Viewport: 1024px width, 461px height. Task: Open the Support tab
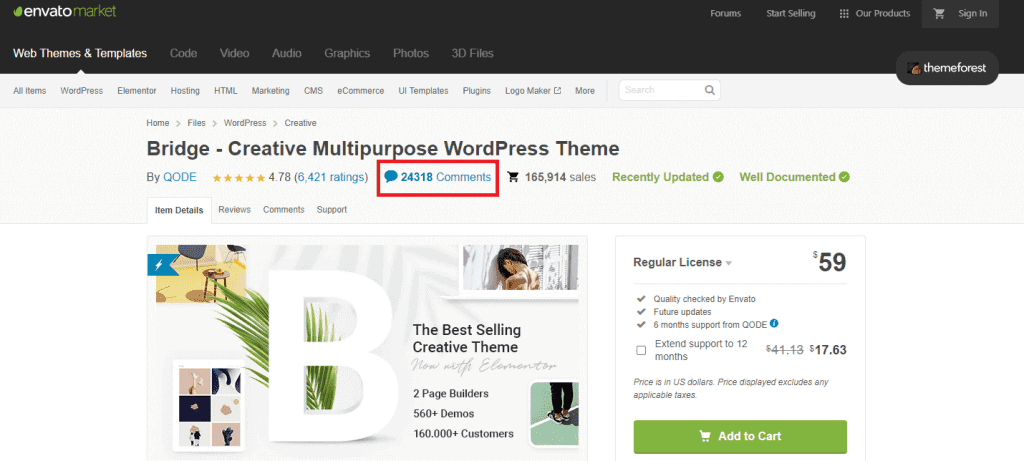[x=332, y=210]
